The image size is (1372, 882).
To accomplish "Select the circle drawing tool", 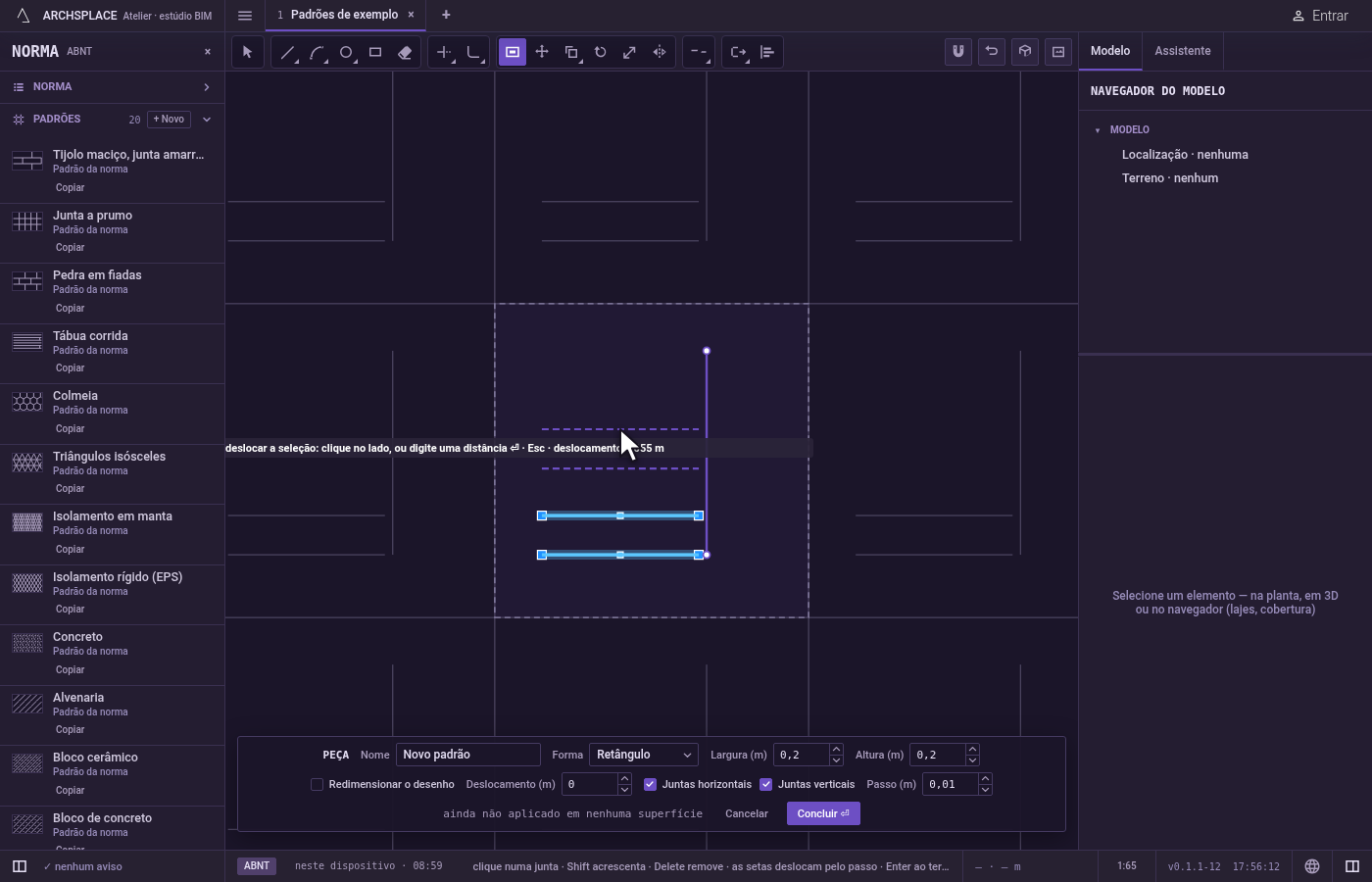I will click(x=346, y=52).
